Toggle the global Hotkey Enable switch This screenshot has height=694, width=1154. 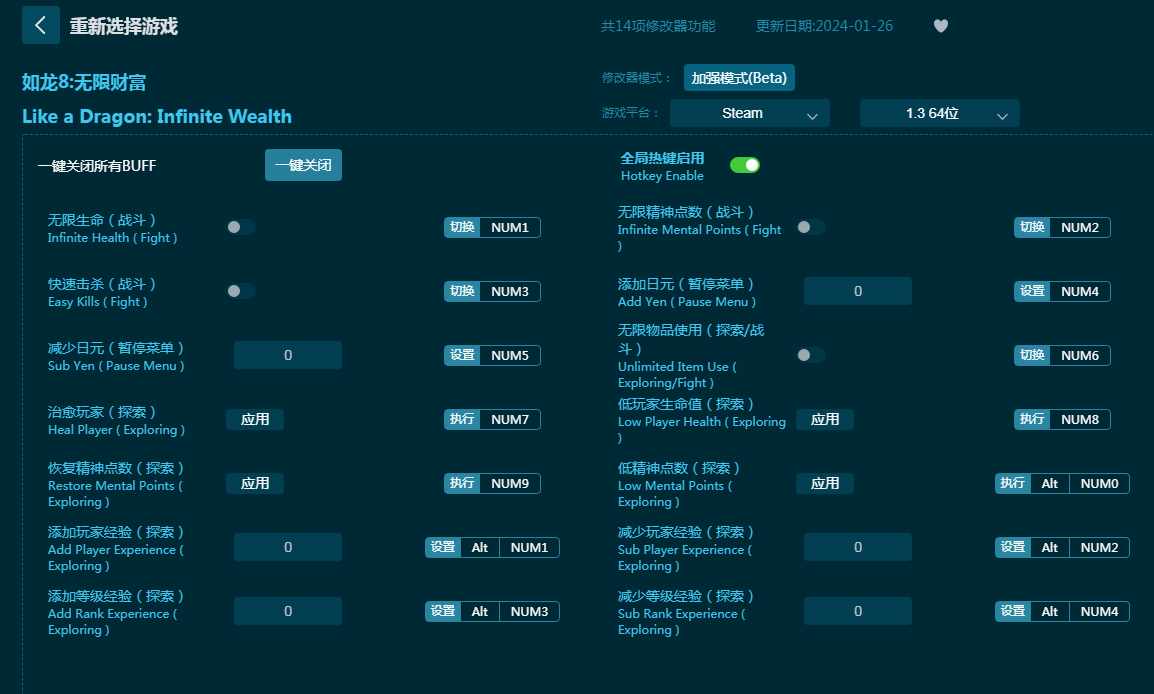(x=744, y=165)
